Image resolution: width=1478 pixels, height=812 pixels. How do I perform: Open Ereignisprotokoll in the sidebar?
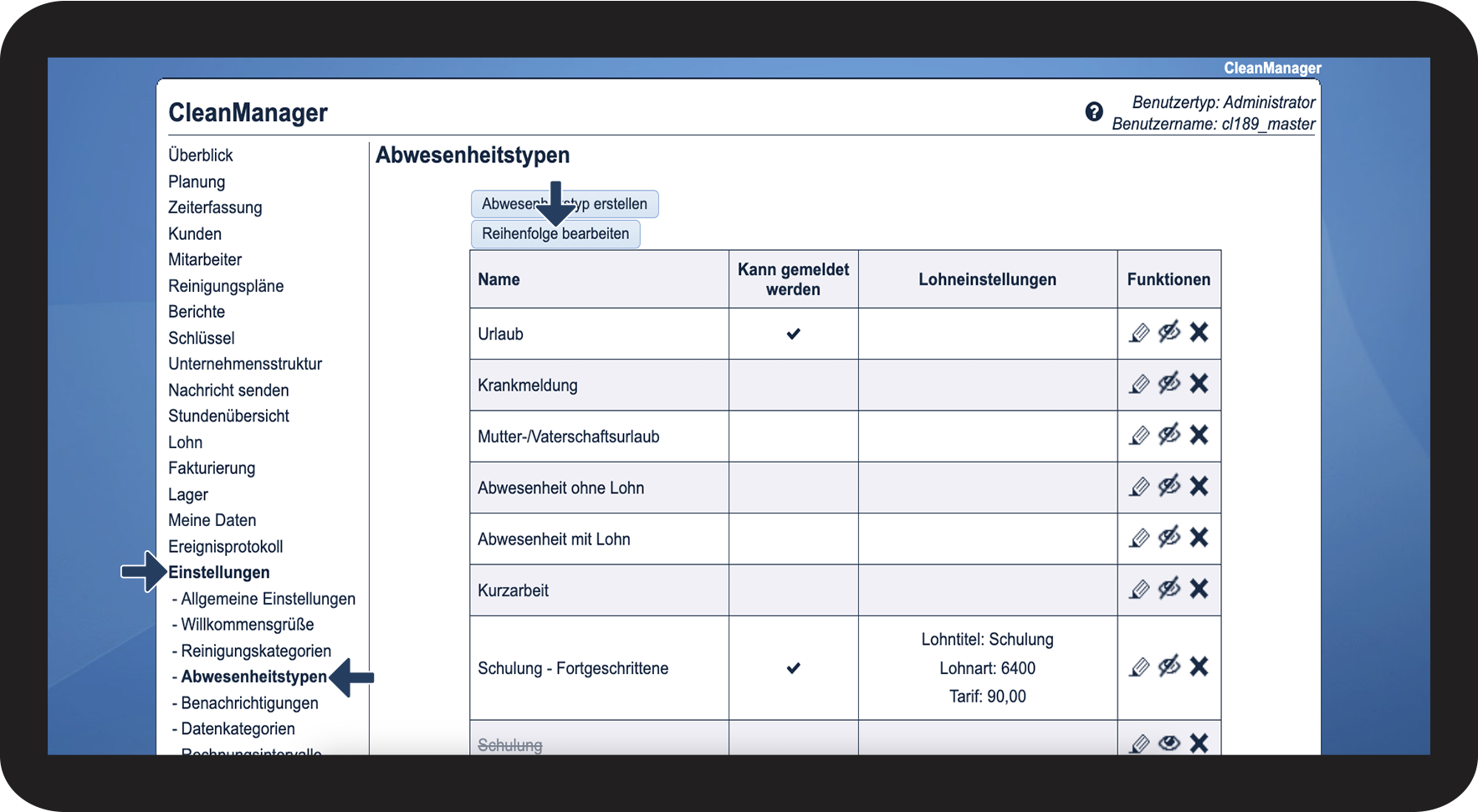tap(226, 547)
